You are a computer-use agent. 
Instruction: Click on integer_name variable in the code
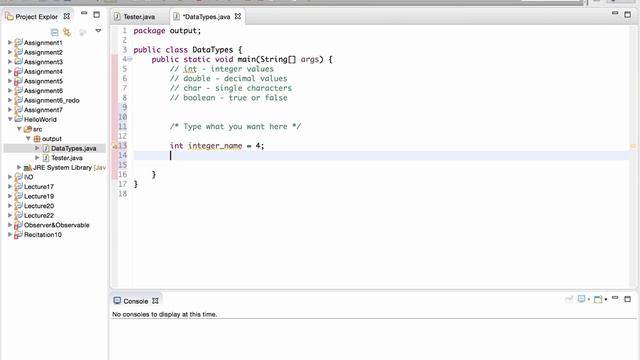[215, 146]
